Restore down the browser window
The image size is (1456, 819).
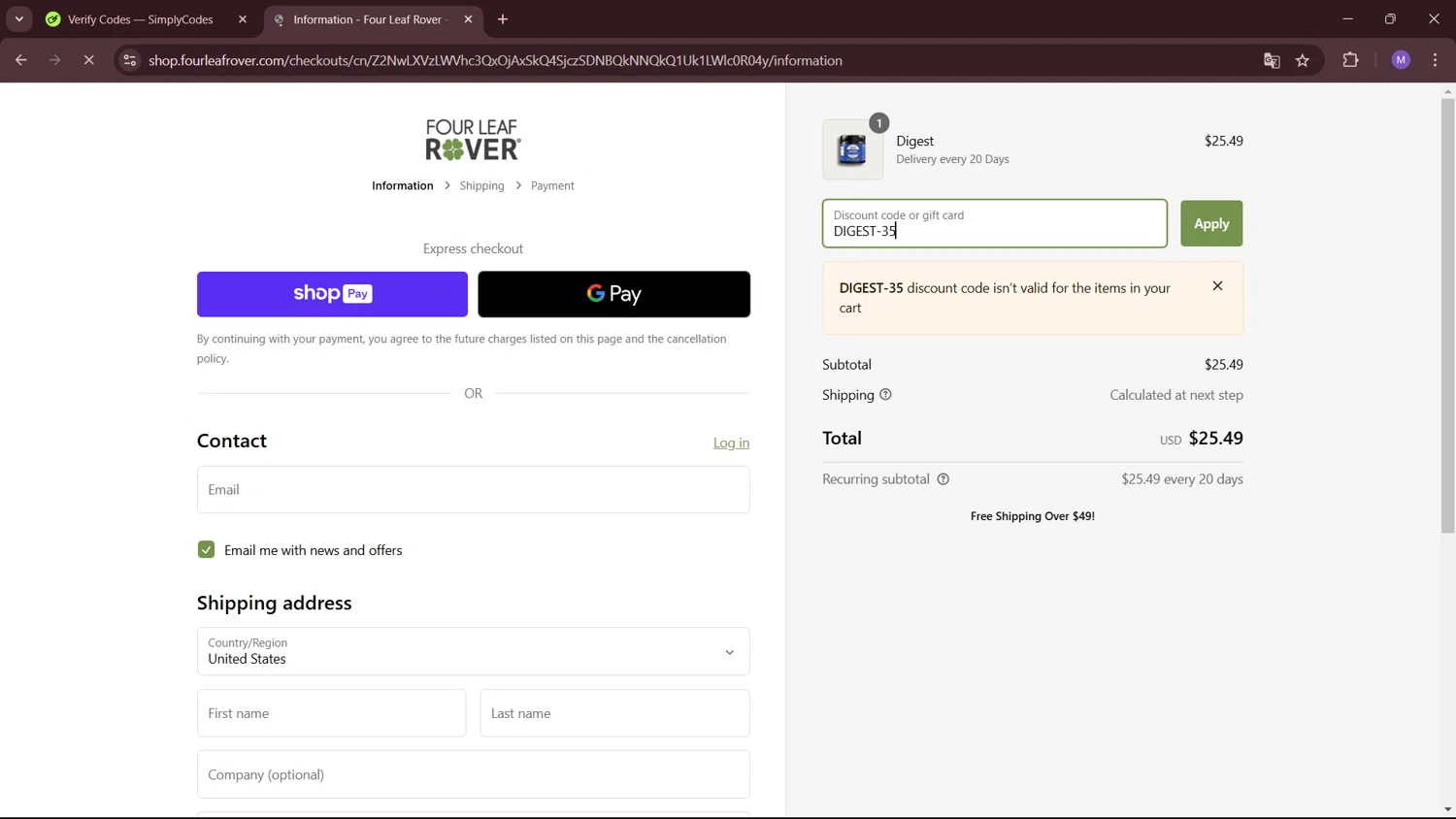[1390, 19]
